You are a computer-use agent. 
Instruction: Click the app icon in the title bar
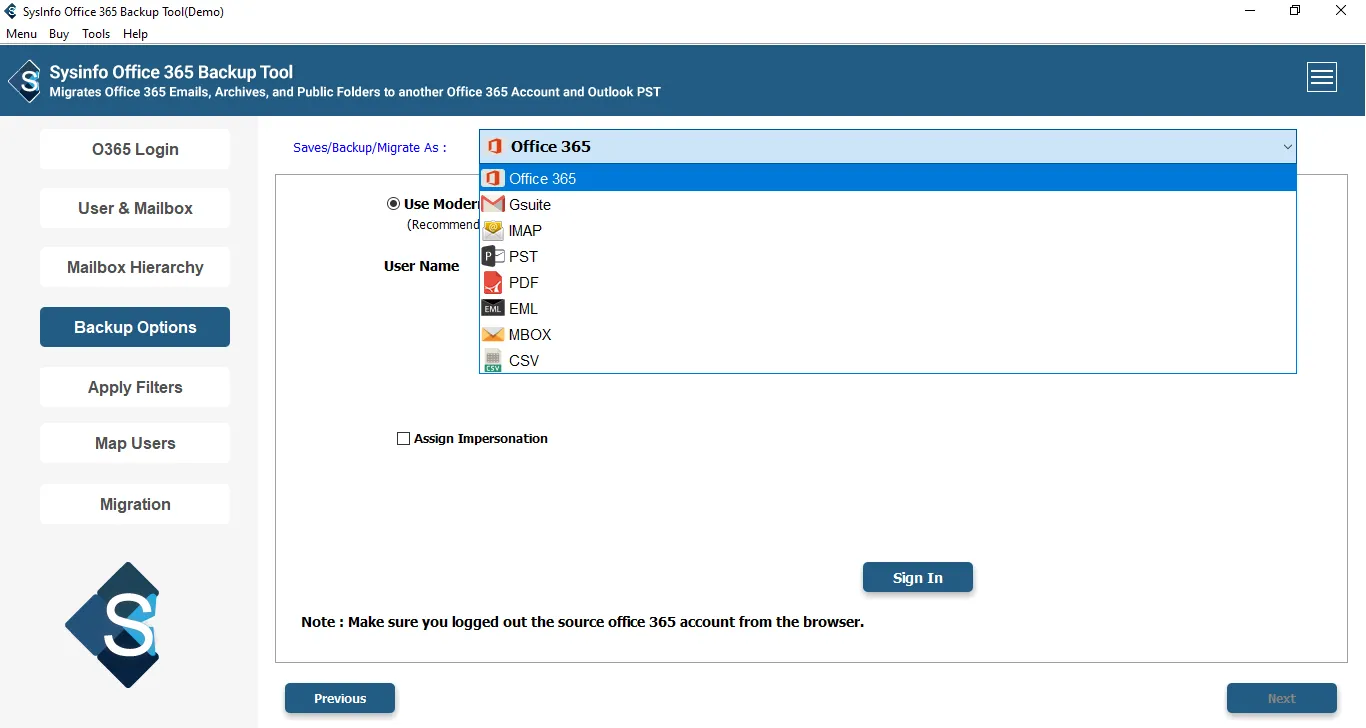coord(12,12)
